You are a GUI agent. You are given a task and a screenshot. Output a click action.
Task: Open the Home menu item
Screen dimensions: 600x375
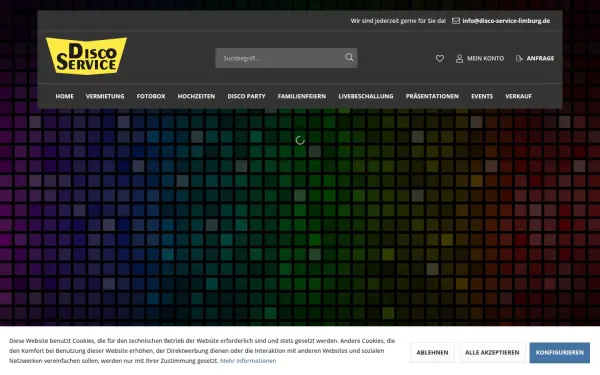(64, 96)
